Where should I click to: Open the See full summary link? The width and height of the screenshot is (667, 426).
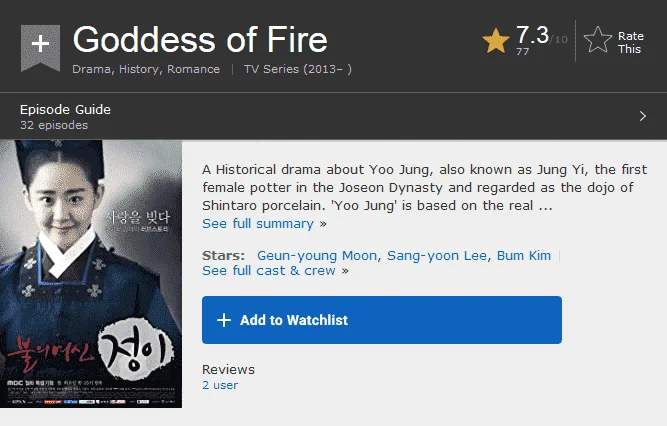(264, 223)
